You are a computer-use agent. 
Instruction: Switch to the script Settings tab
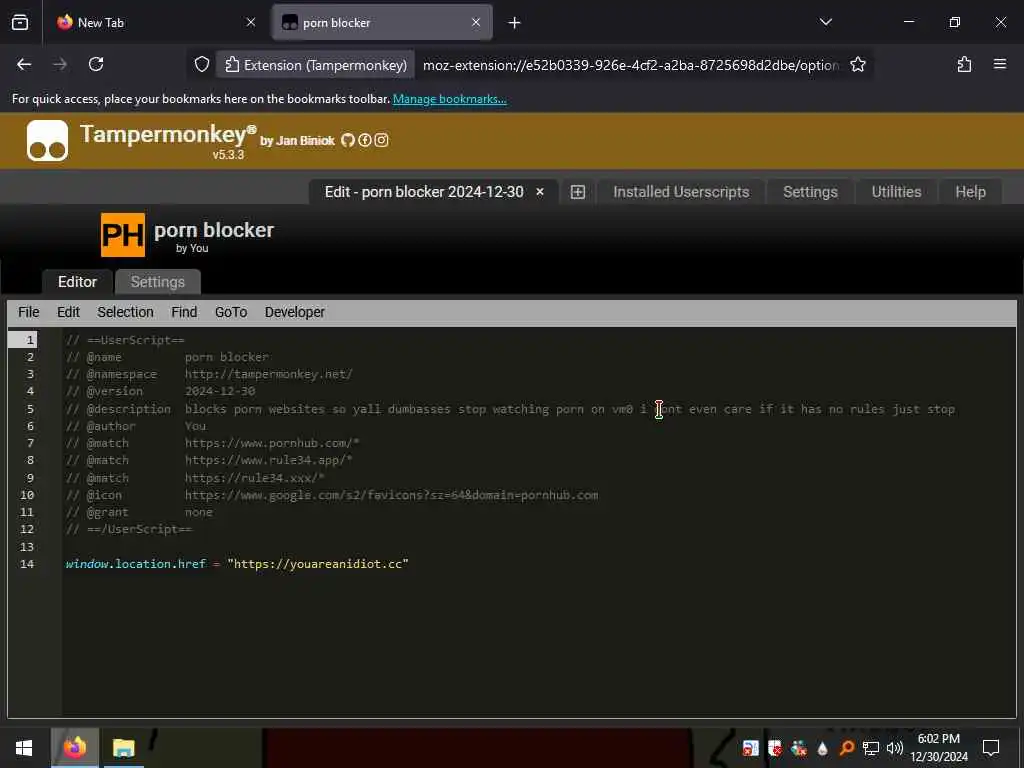point(157,281)
